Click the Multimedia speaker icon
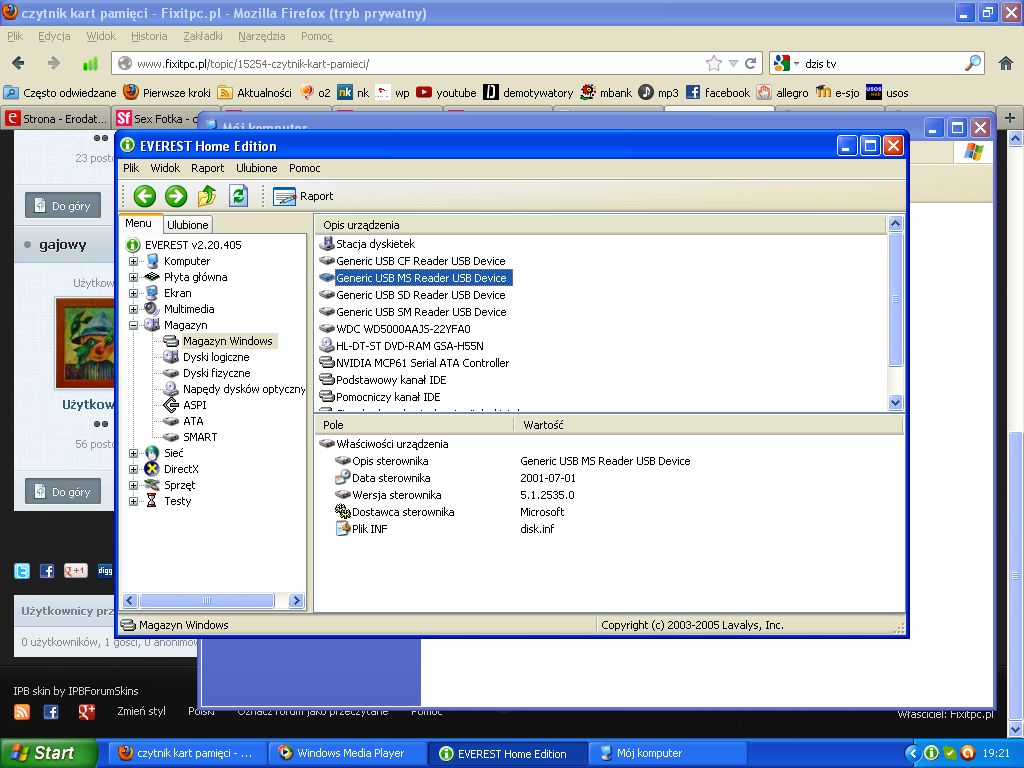This screenshot has width=1024, height=768. click(x=152, y=309)
